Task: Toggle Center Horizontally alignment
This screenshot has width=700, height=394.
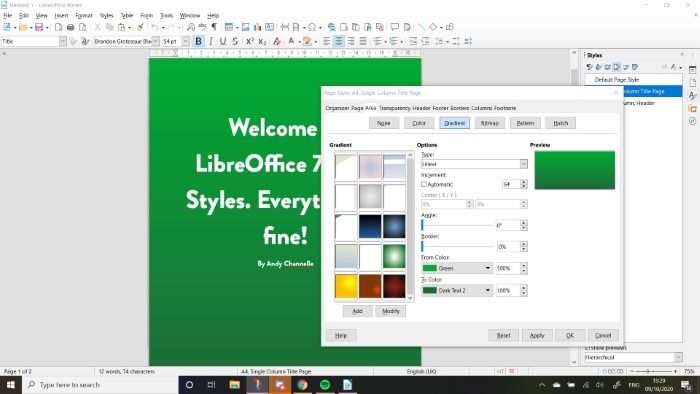Action: (339, 41)
